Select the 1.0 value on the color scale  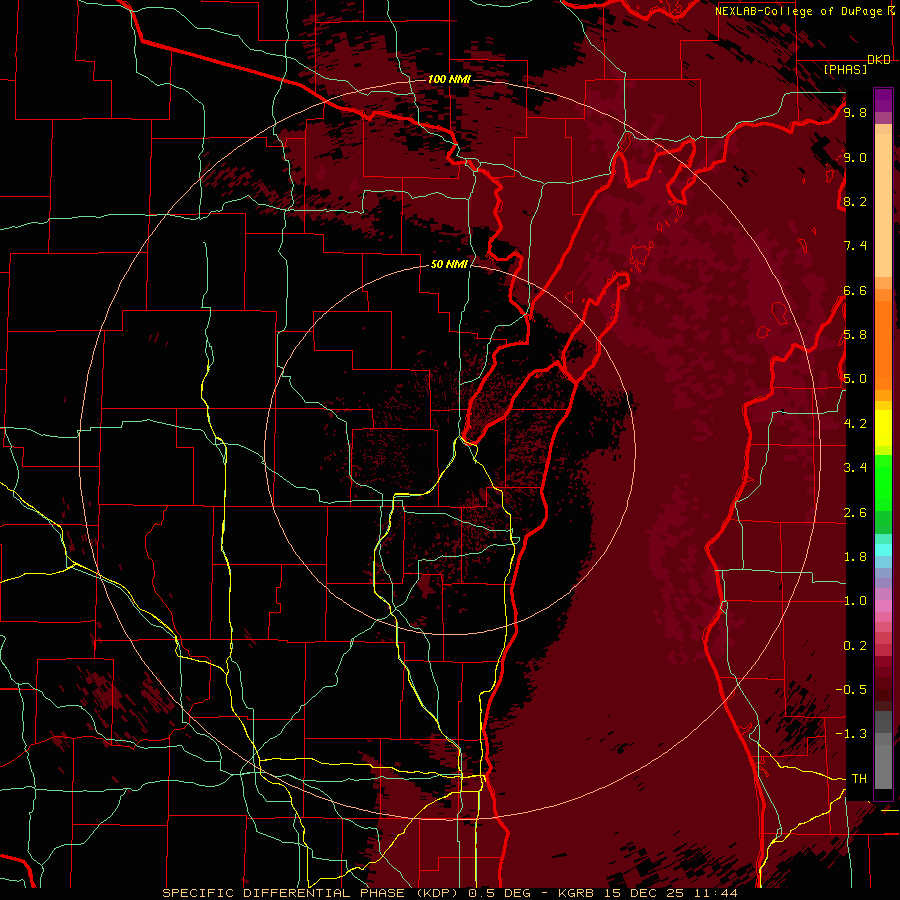coord(855,601)
